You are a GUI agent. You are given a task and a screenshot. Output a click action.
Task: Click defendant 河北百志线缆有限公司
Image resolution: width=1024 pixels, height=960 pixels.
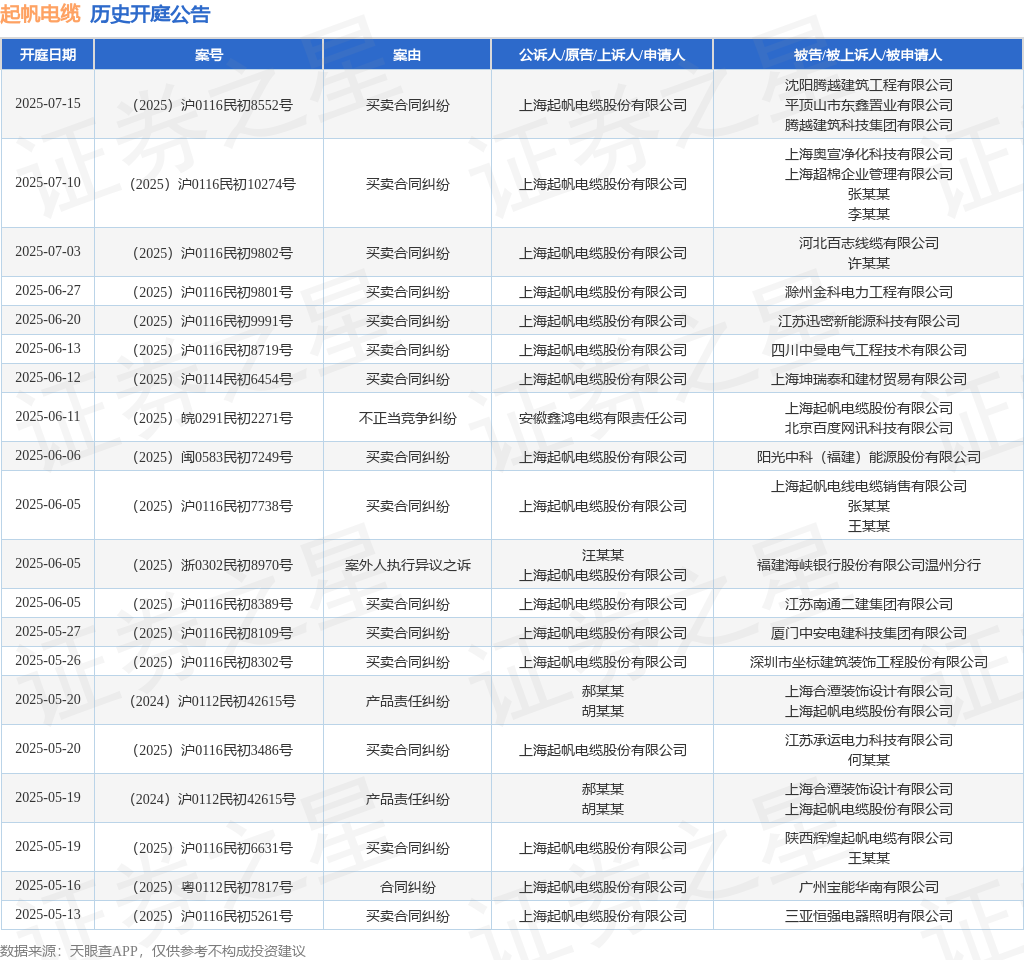click(869, 243)
